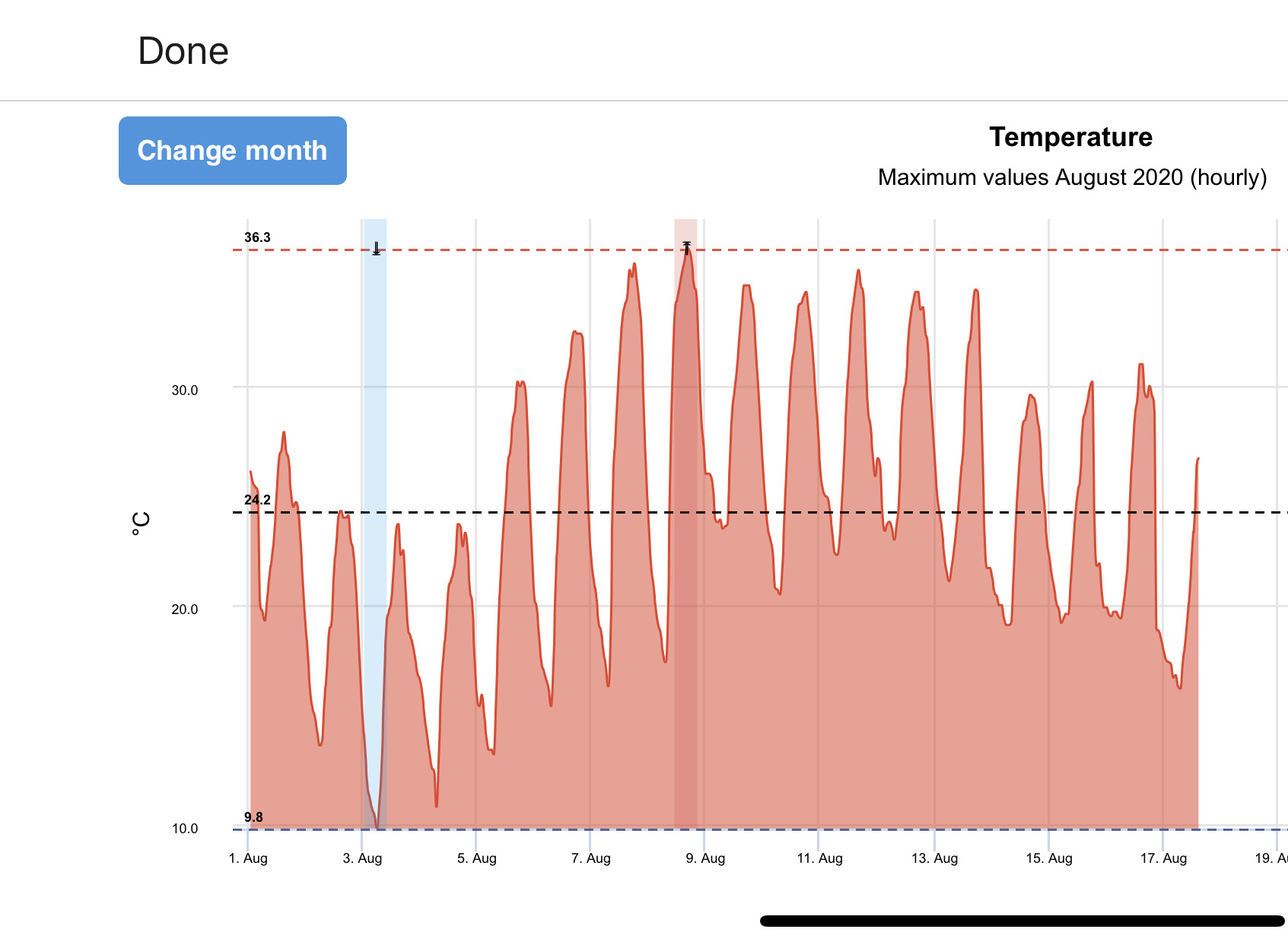
Task: Click the 9.8 minimum value label
Action: coord(253,817)
